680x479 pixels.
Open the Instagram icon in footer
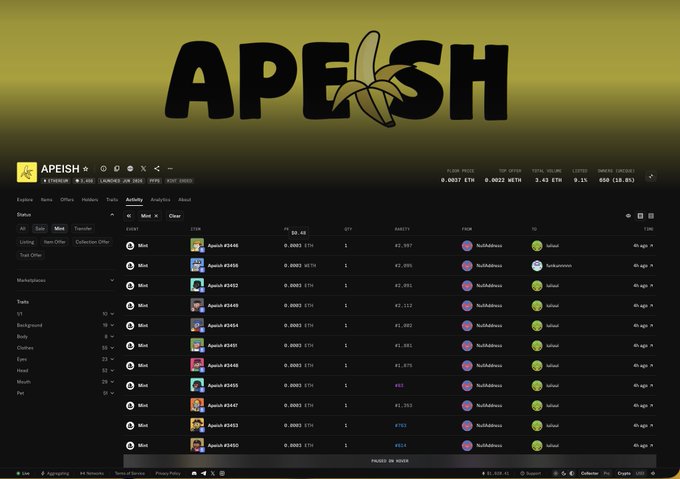[x=222, y=473]
